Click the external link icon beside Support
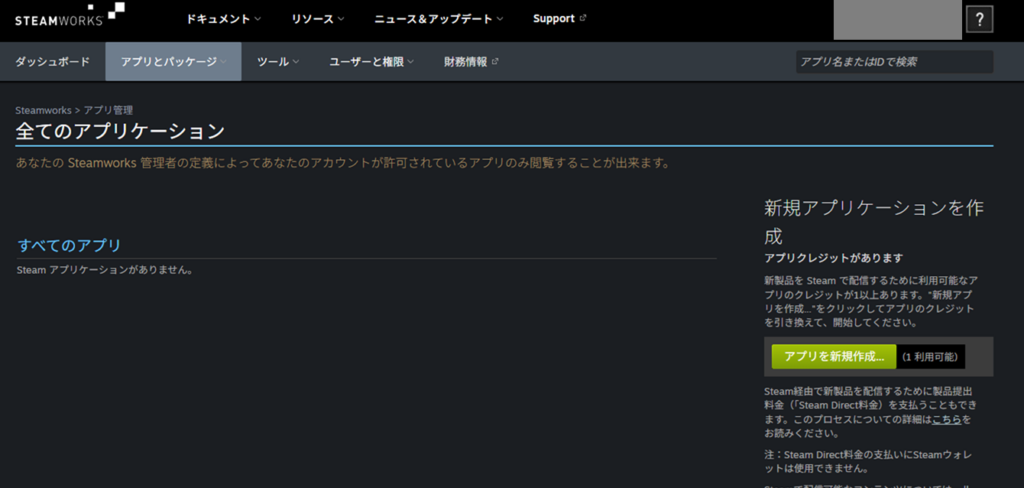This screenshot has height=488, width=1024. click(x=584, y=19)
